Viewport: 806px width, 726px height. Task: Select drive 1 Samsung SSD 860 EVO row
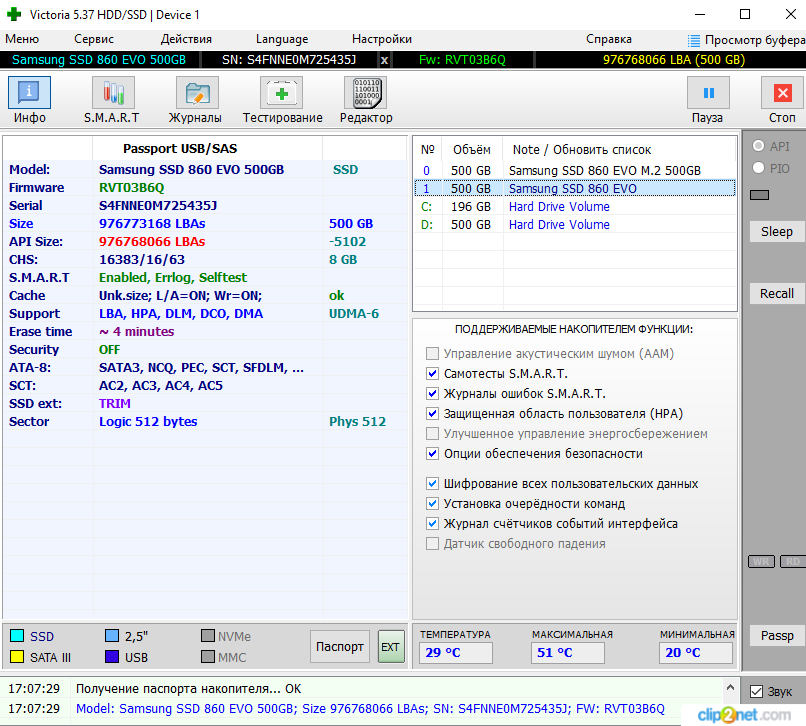pos(575,189)
